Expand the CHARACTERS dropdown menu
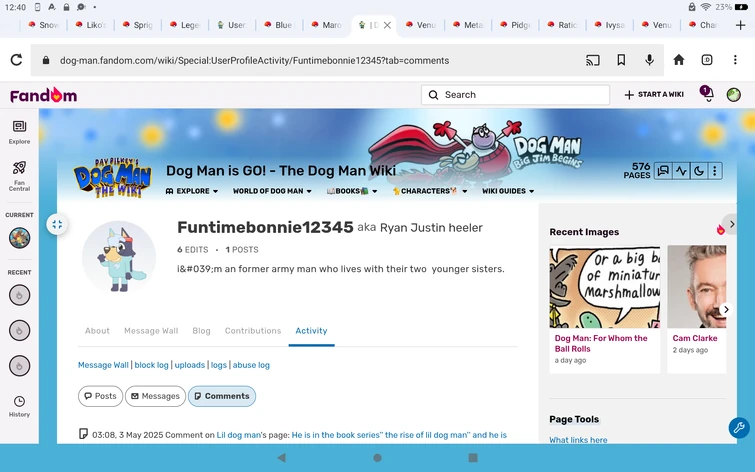 click(430, 191)
